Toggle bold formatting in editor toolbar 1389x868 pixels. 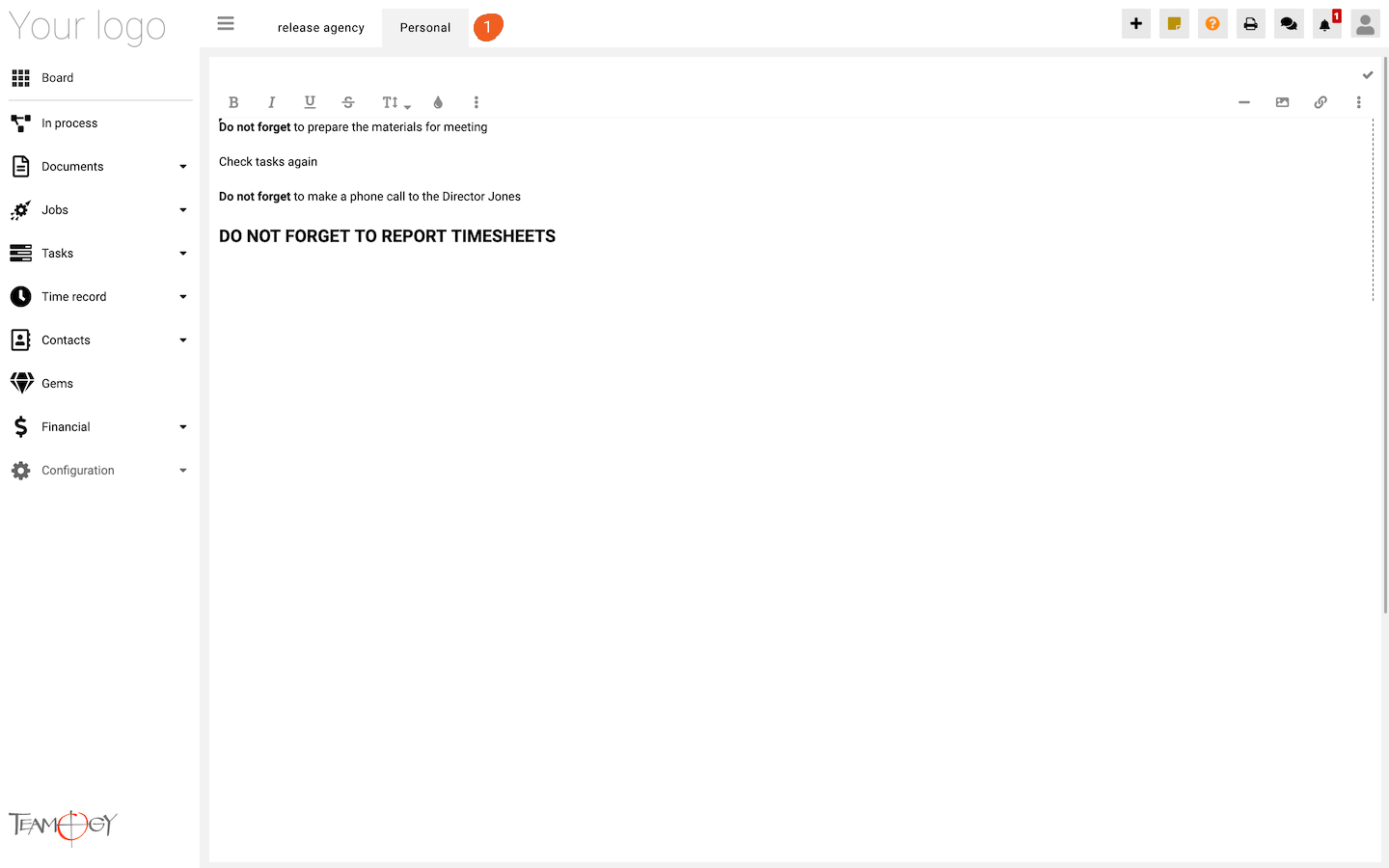[233, 102]
